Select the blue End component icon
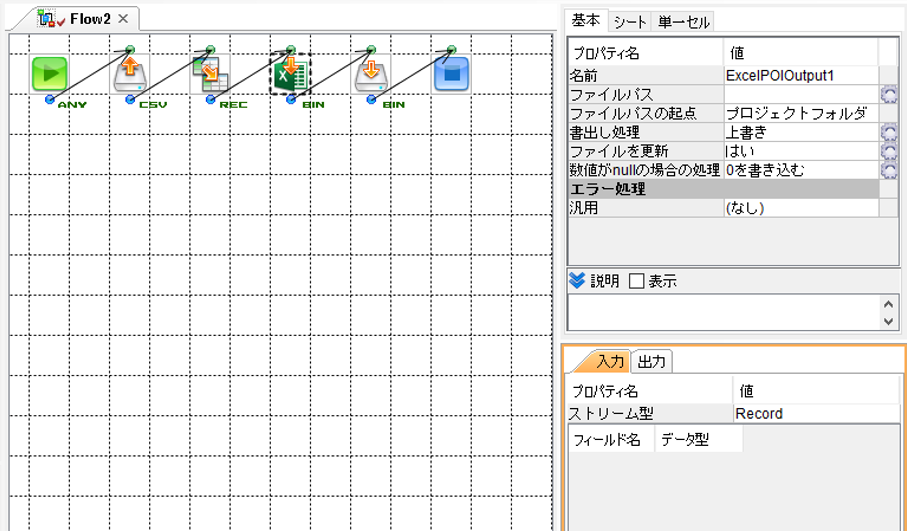The width and height of the screenshot is (907, 532). [451, 74]
